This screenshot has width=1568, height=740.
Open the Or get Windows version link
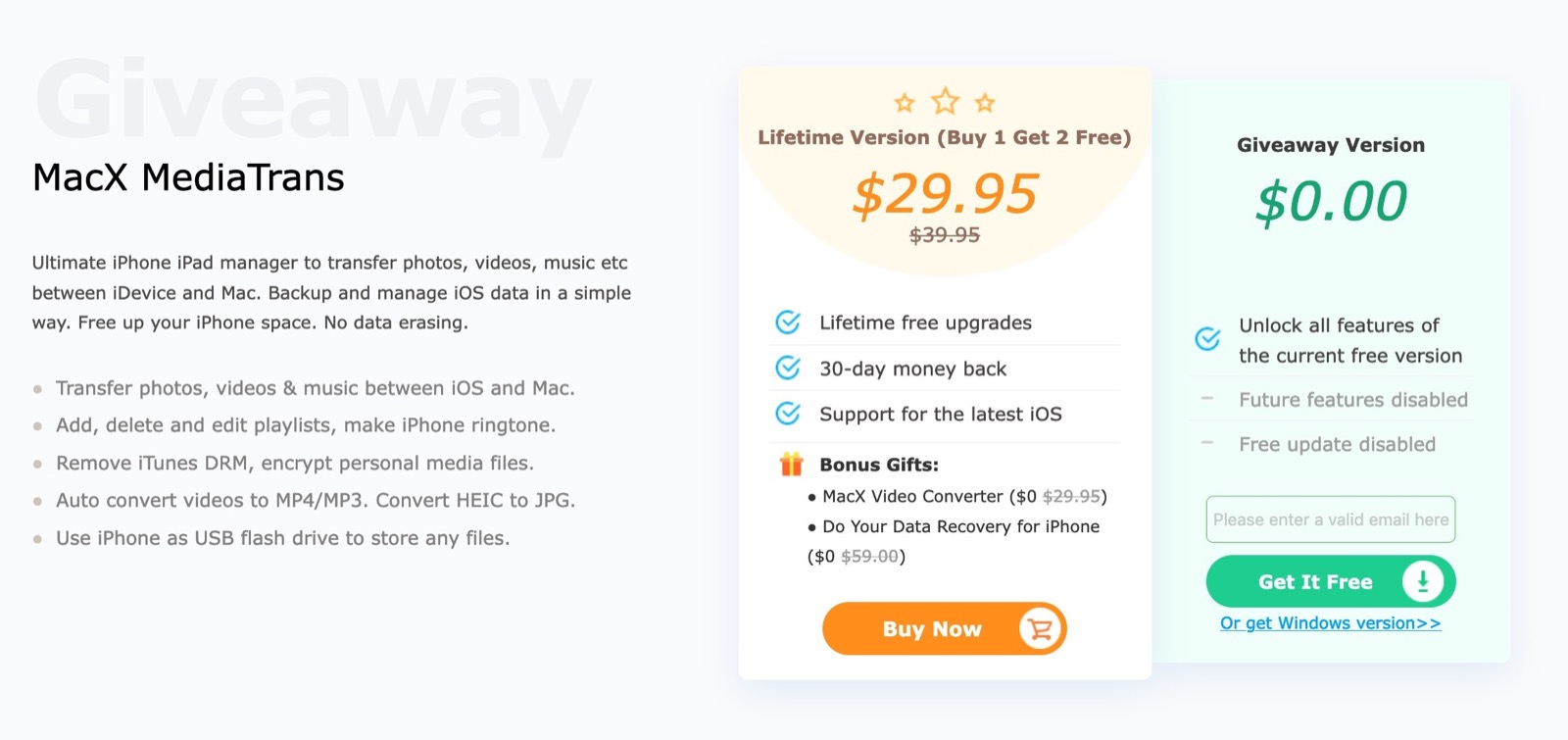[x=1330, y=623]
